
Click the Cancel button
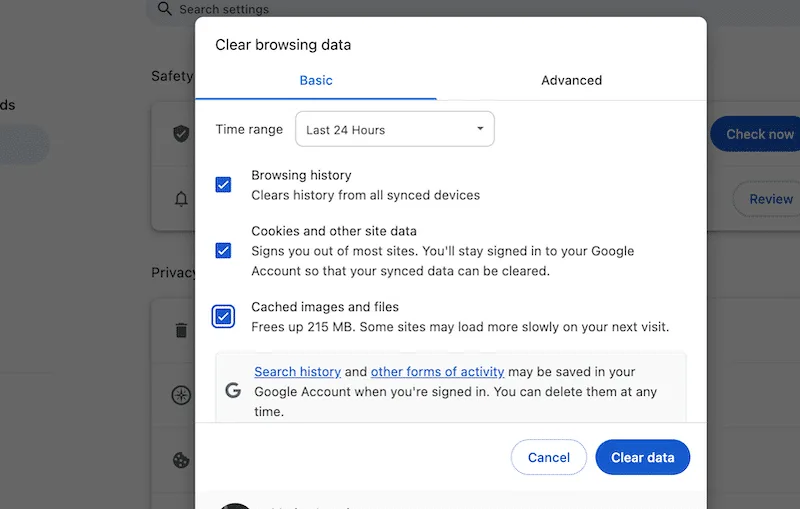549,457
